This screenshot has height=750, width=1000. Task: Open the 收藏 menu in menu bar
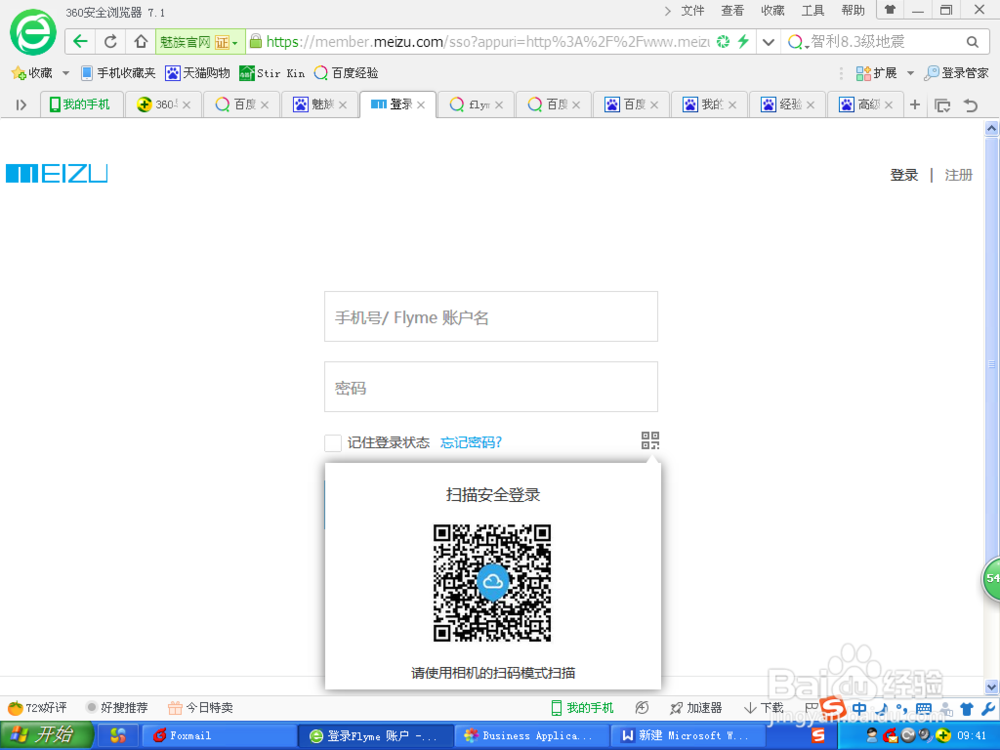click(772, 11)
